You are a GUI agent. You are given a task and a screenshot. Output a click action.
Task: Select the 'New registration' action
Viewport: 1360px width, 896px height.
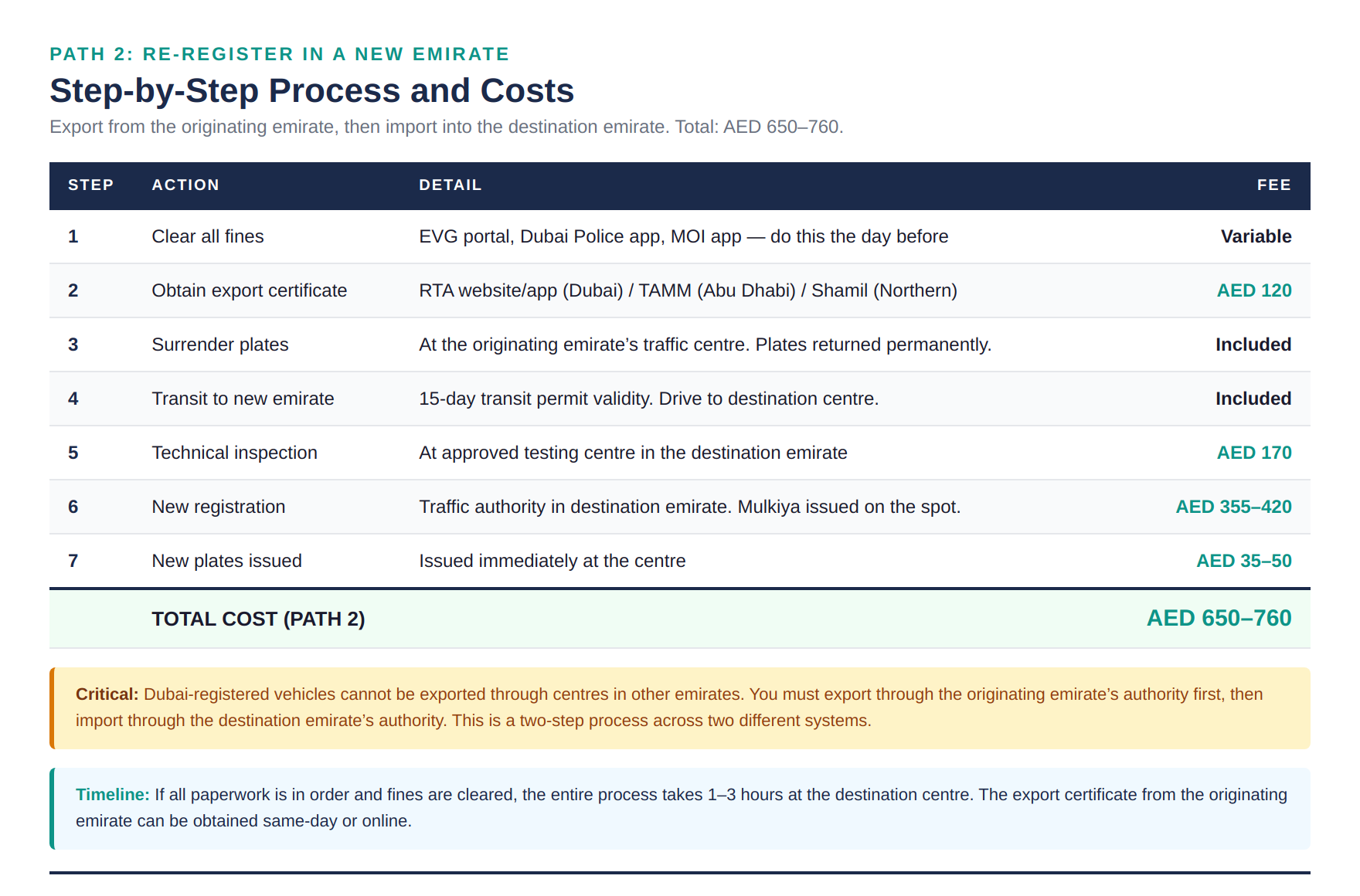(218, 507)
